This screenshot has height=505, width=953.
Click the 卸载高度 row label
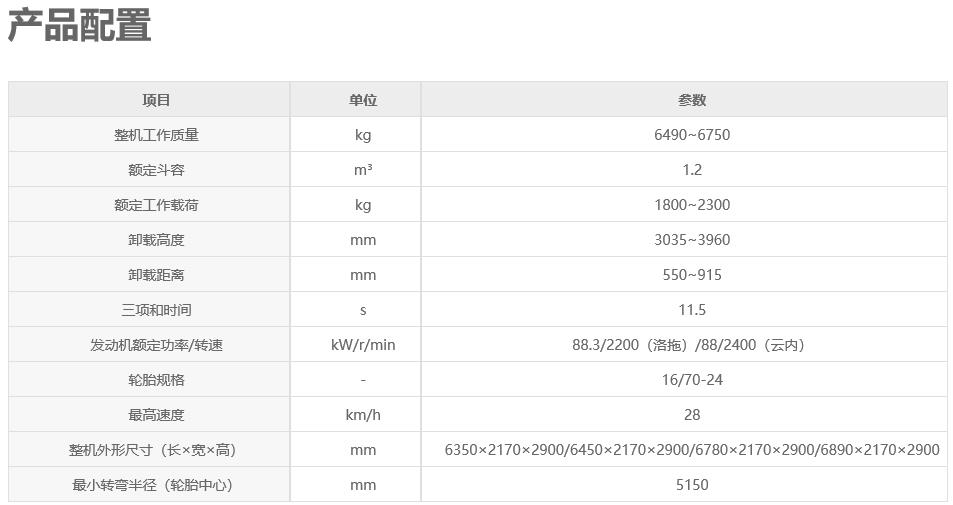click(x=156, y=240)
